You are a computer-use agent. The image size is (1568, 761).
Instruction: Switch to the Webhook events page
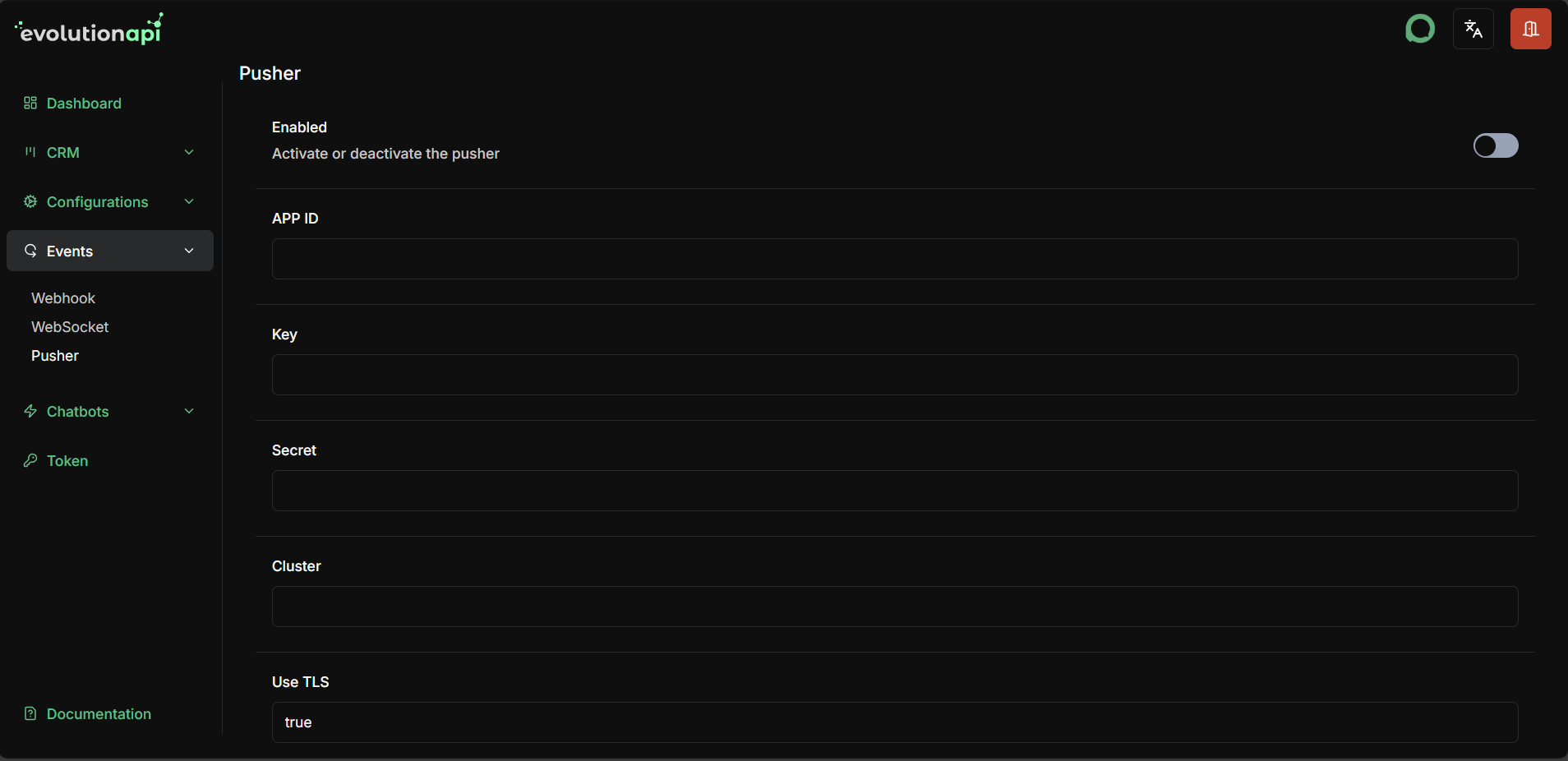point(63,297)
